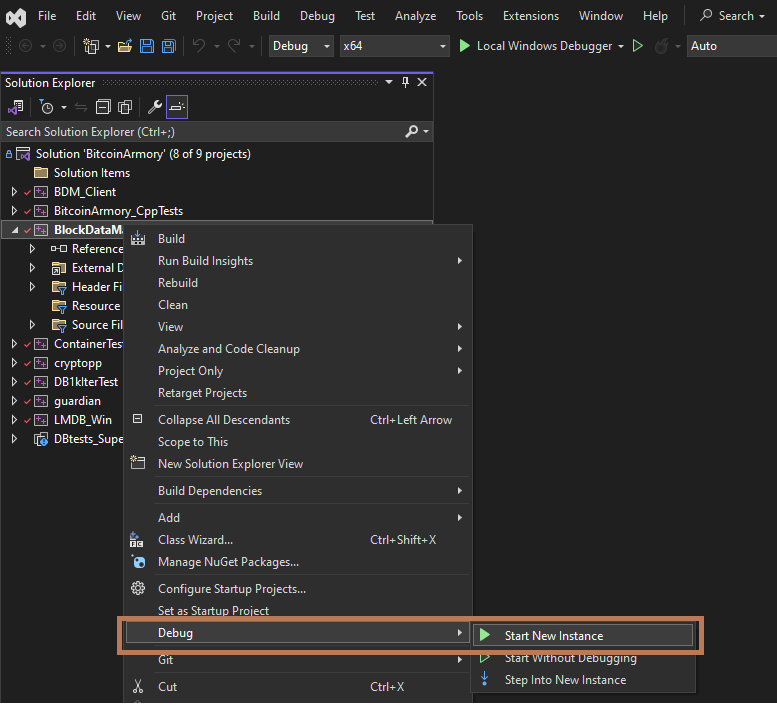Click the Open File folder icon
The height and width of the screenshot is (707, 777).
click(x=125, y=46)
